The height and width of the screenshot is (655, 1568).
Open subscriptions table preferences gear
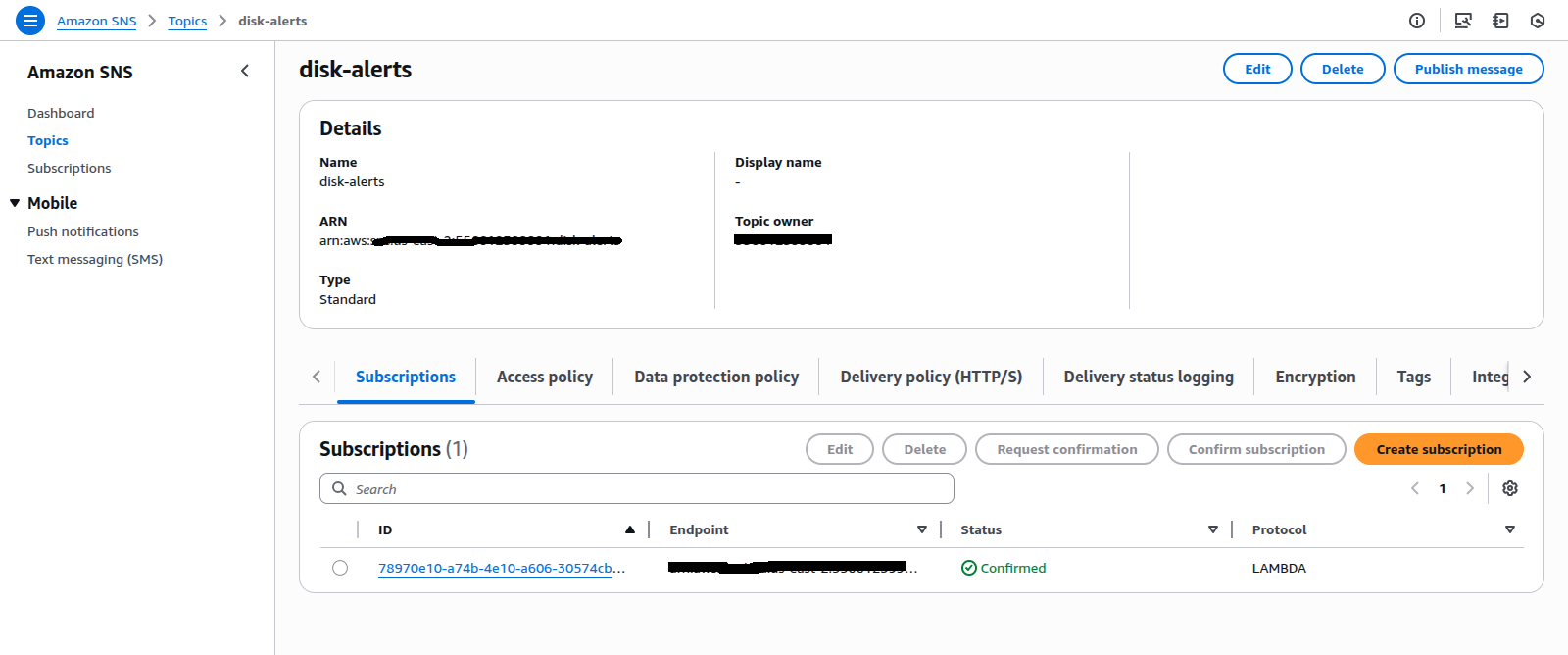[x=1510, y=488]
